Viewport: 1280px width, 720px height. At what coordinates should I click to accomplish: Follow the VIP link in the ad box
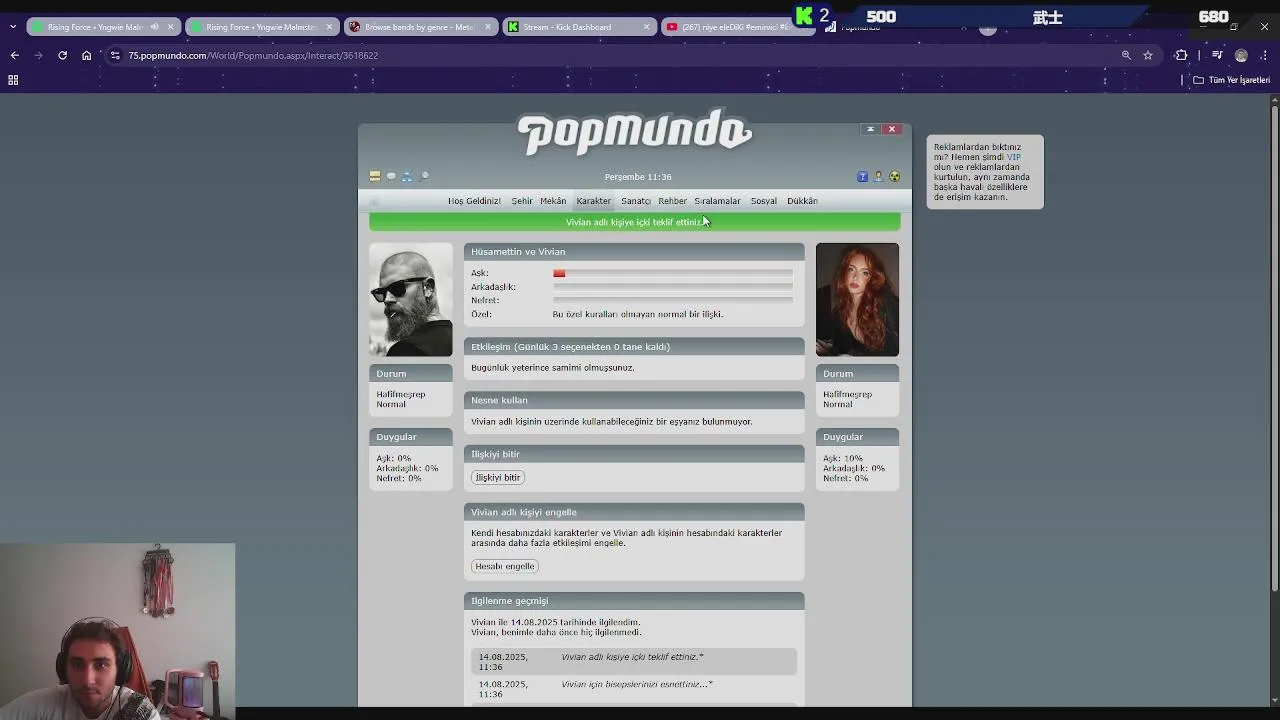[1013, 157]
